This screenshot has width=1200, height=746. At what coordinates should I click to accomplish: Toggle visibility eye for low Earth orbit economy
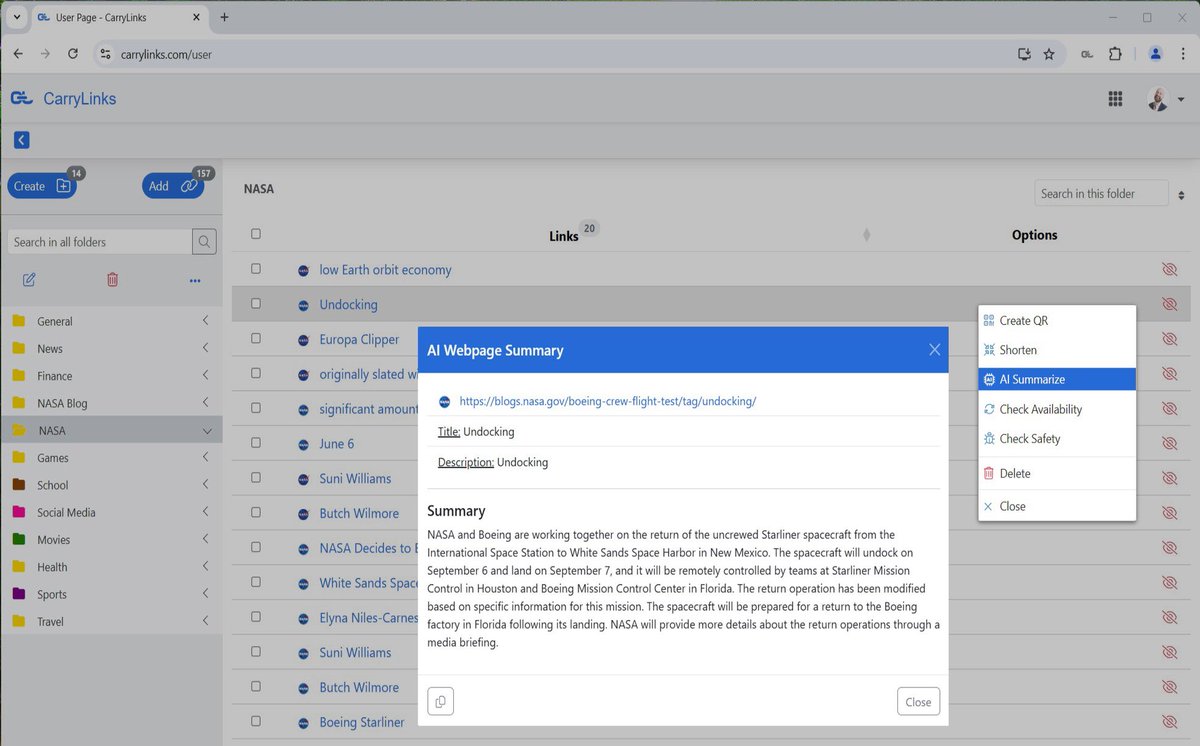(1169, 269)
